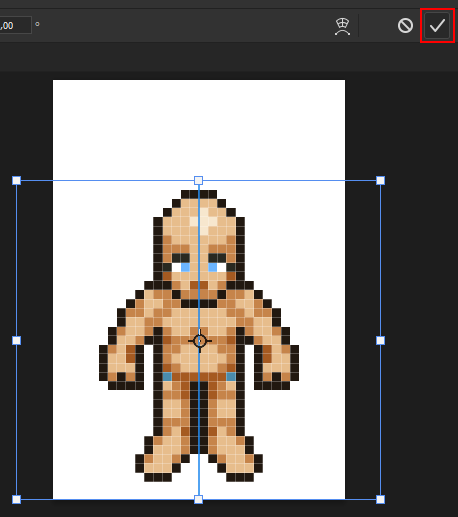Switch to warp mode icon
This screenshot has width=458, height=517.
pos(342,27)
